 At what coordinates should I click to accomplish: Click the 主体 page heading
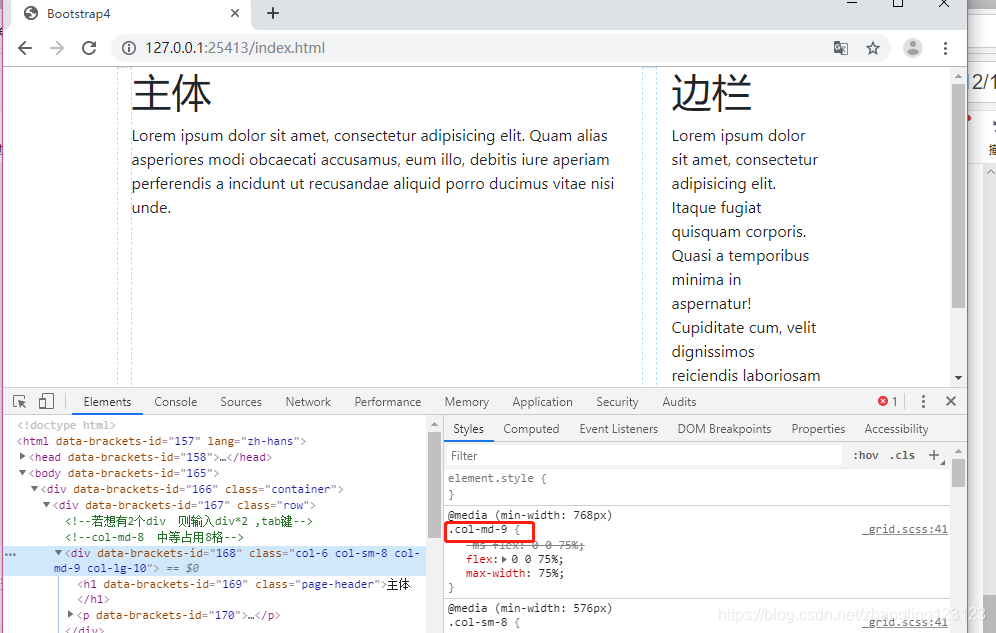(x=172, y=93)
